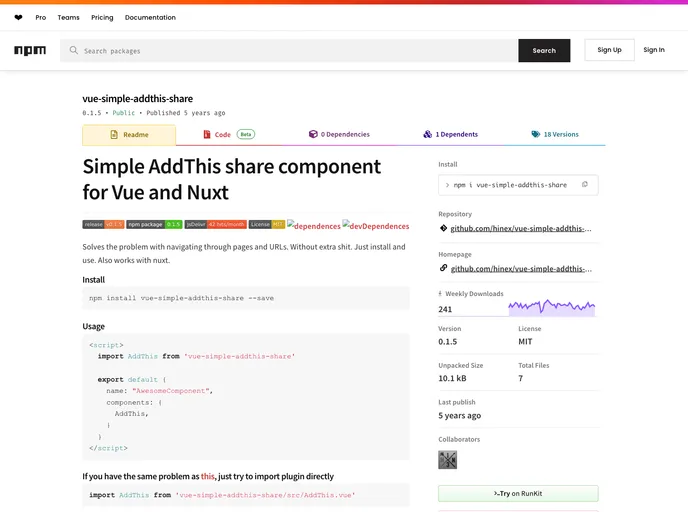Click the Sign Up button
Image resolution: width=688 pixels, height=512 pixels.
pyautogui.click(x=609, y=50)
